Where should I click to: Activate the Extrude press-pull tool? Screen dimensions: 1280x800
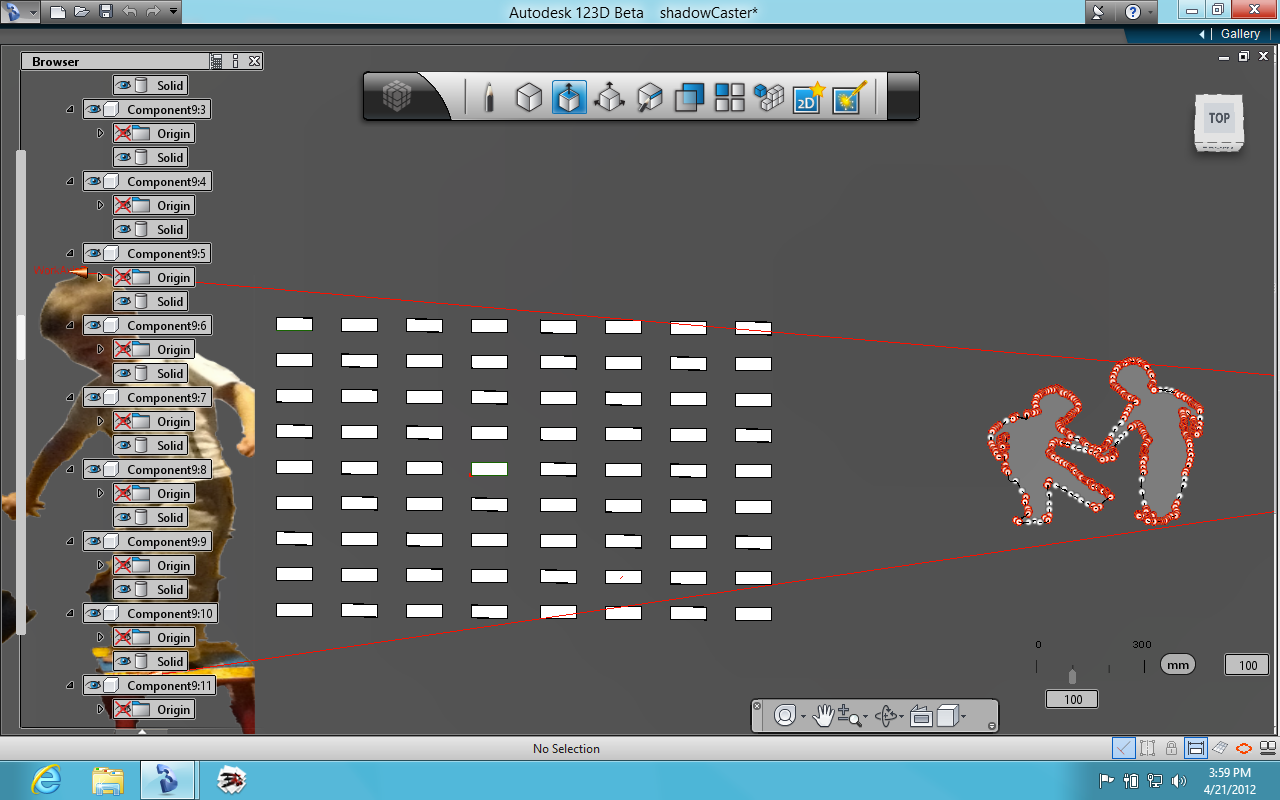(569, 98)
